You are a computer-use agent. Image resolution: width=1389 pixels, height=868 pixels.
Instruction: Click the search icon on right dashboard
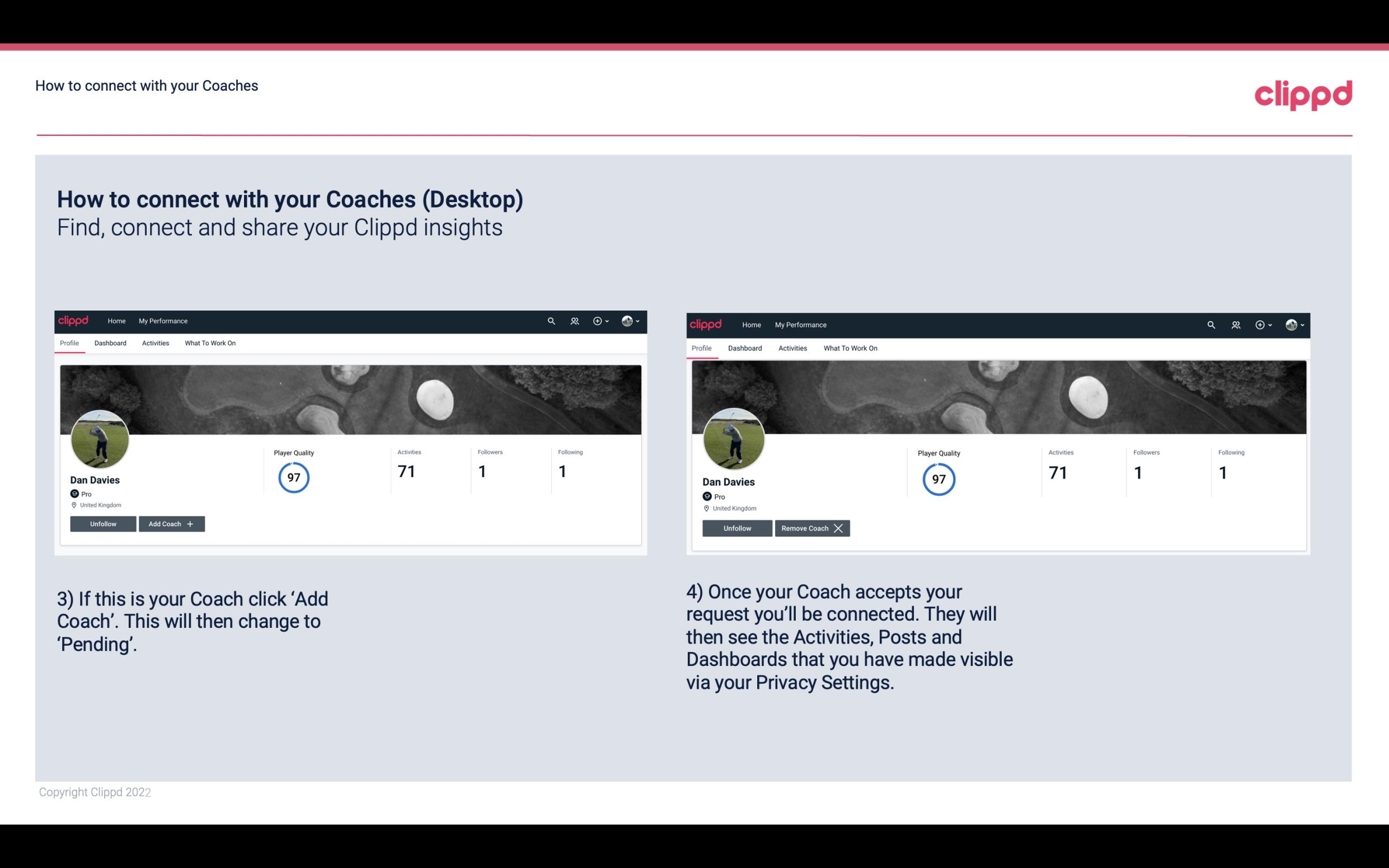point(1211,324)
